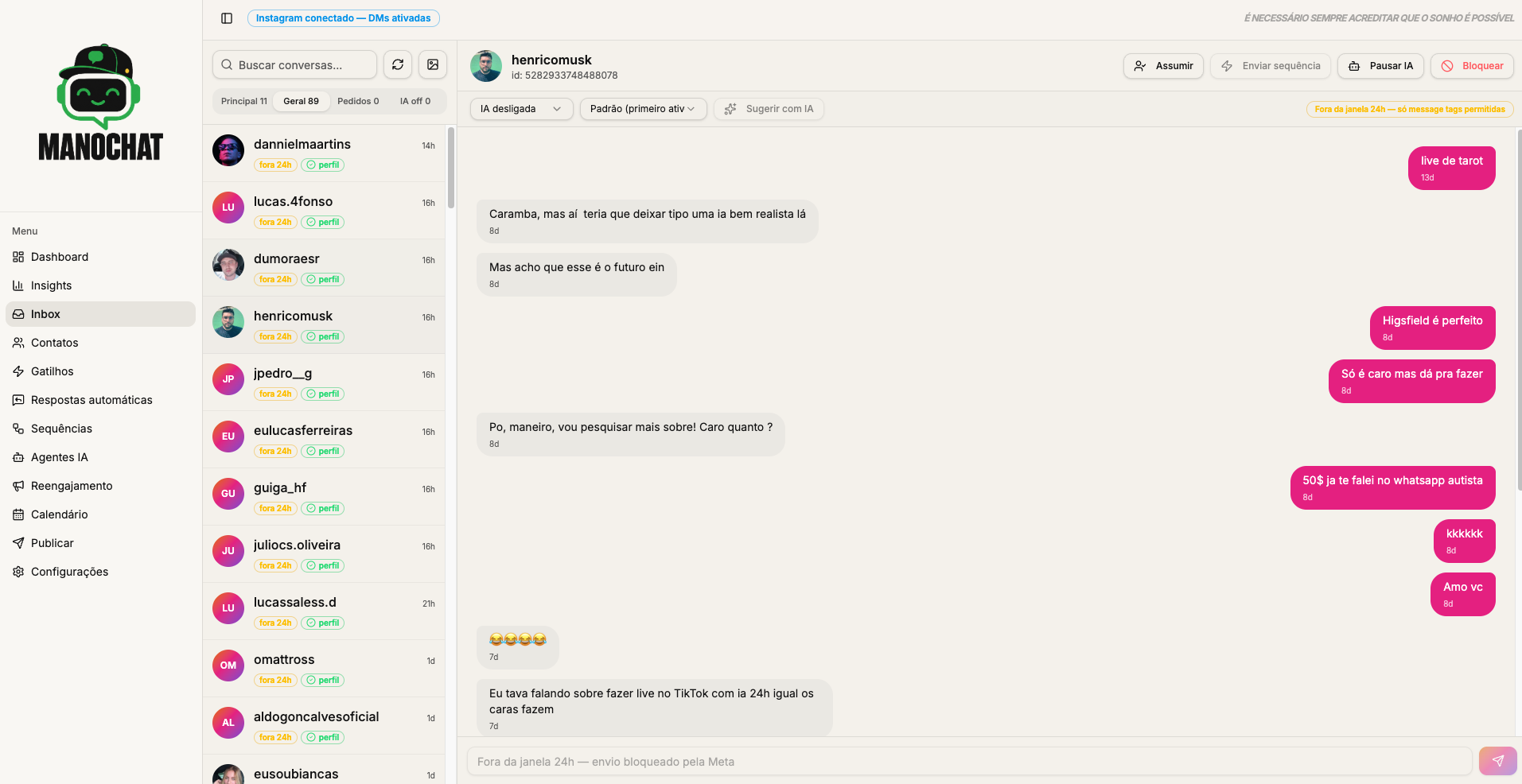Open the lucas.4fonso conversation
Viewport: 1522px width, 784px height.
(x=324, y=211)
